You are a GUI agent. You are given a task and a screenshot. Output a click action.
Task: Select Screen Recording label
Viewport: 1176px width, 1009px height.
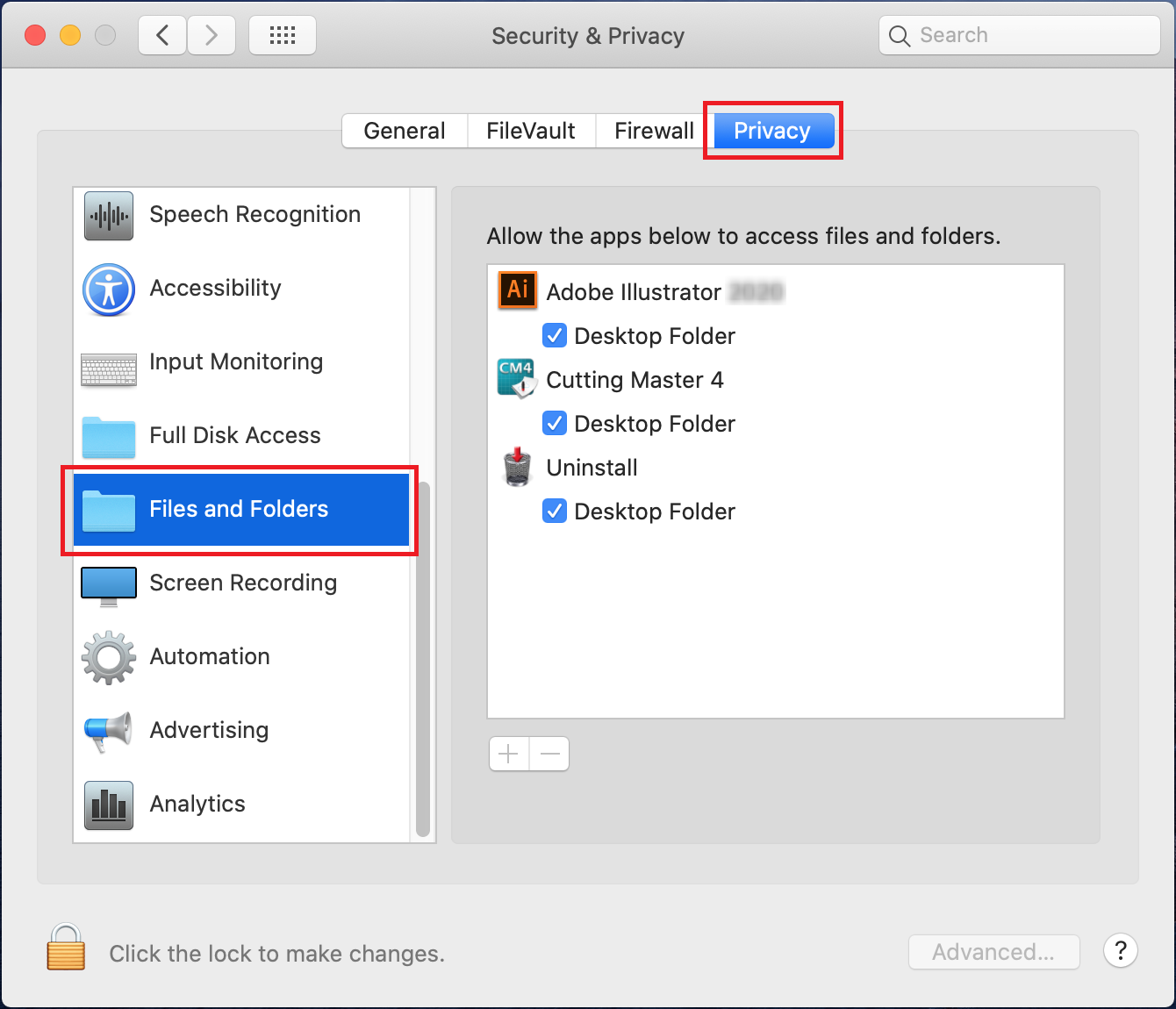[243, 583]
